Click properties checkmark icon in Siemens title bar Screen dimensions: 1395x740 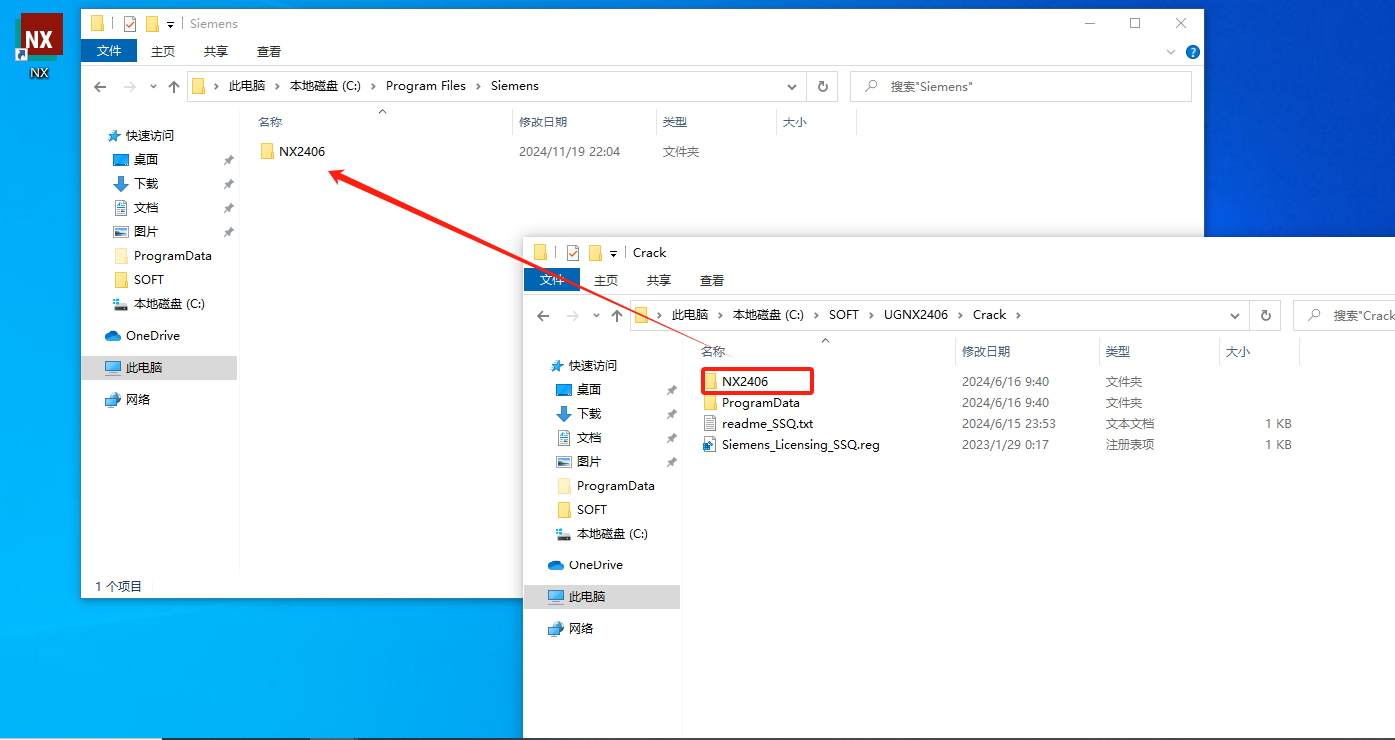coord(130,24)
